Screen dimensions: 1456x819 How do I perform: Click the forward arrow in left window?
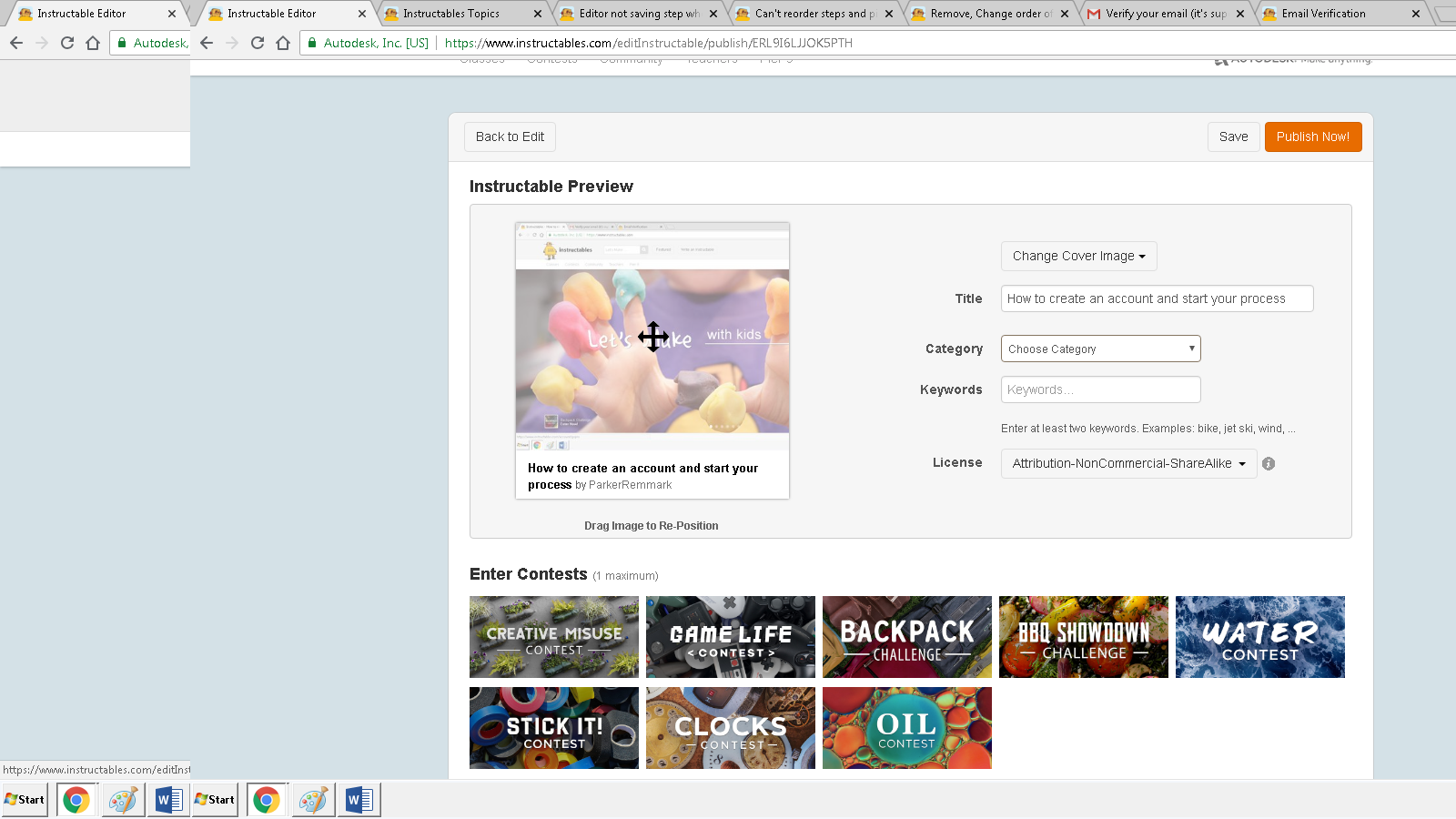(42, 43)
